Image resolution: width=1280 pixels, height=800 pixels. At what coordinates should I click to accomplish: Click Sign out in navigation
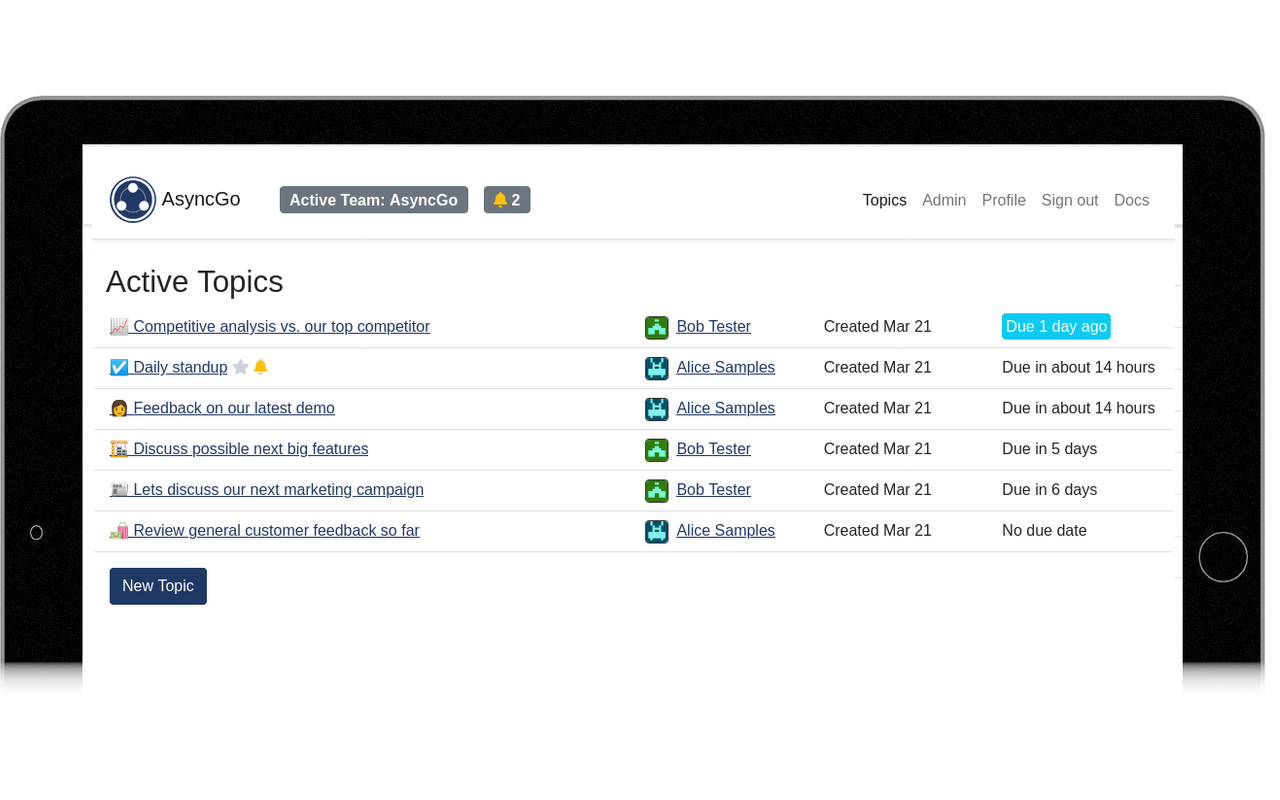point(1070,200)
